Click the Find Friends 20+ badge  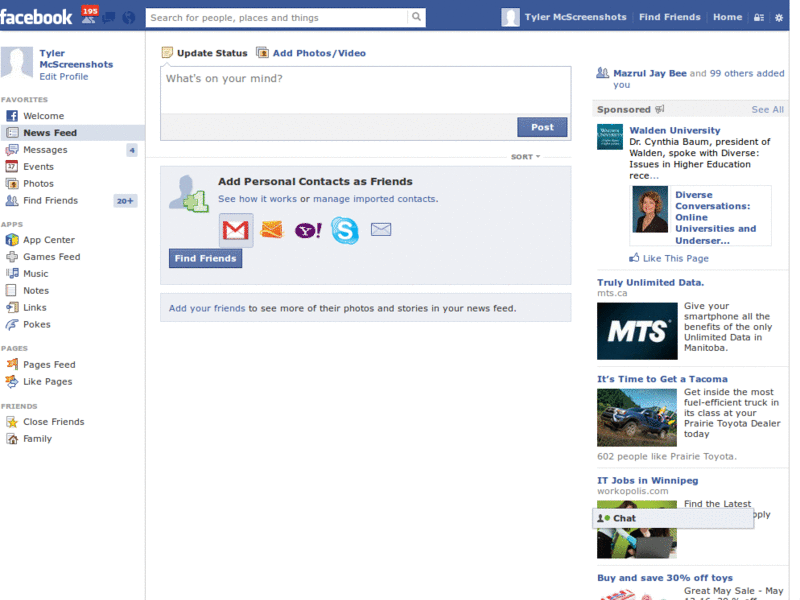(x=125, y=201)
